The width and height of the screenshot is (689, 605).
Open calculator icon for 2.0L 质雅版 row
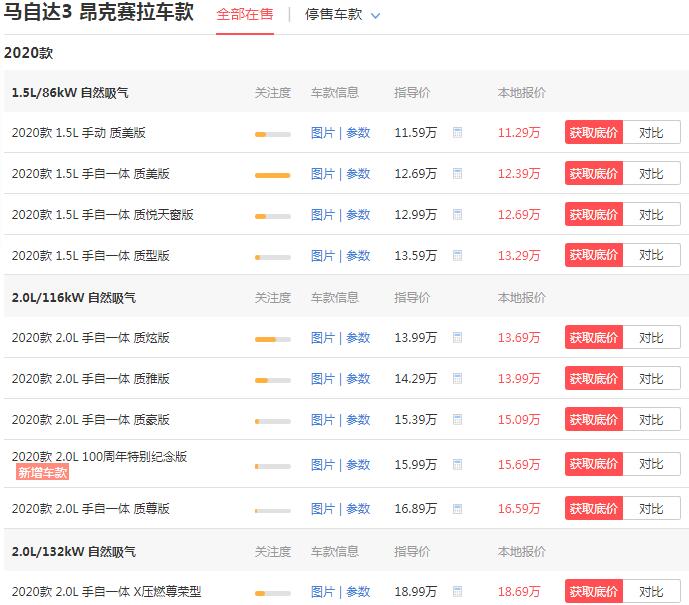tap(457, 378)
